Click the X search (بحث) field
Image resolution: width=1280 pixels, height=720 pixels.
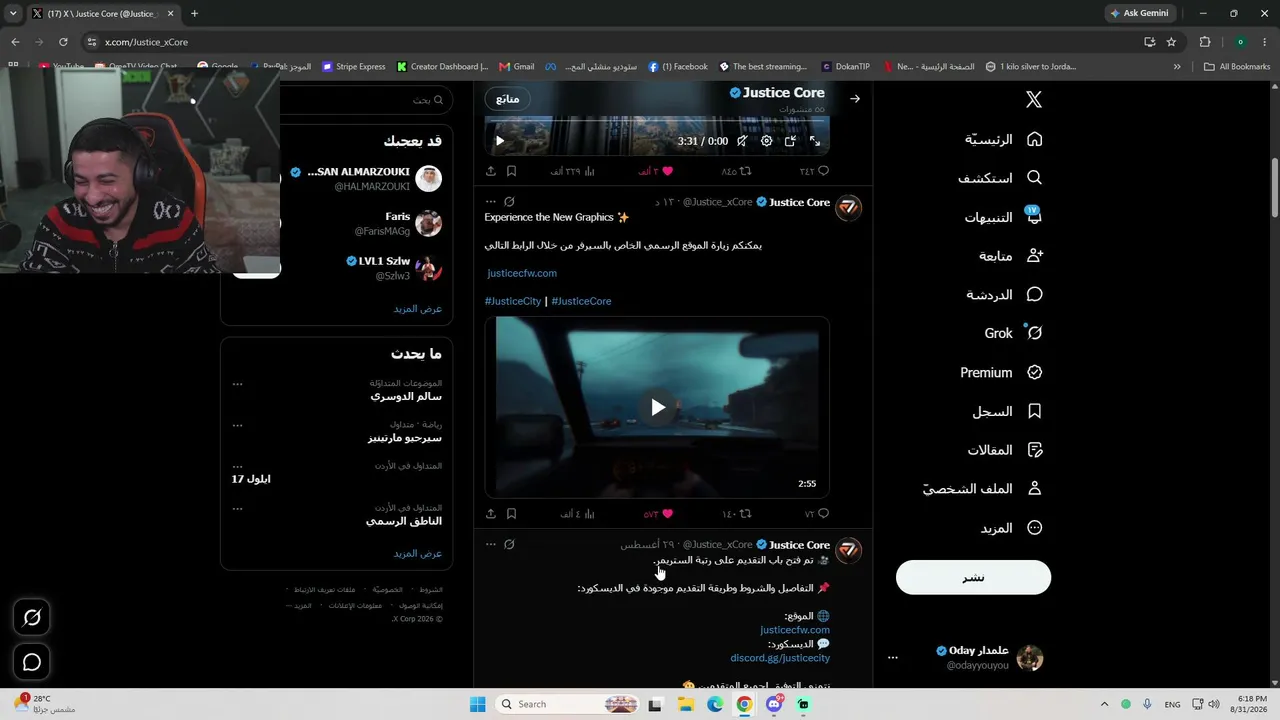point(367,100)
